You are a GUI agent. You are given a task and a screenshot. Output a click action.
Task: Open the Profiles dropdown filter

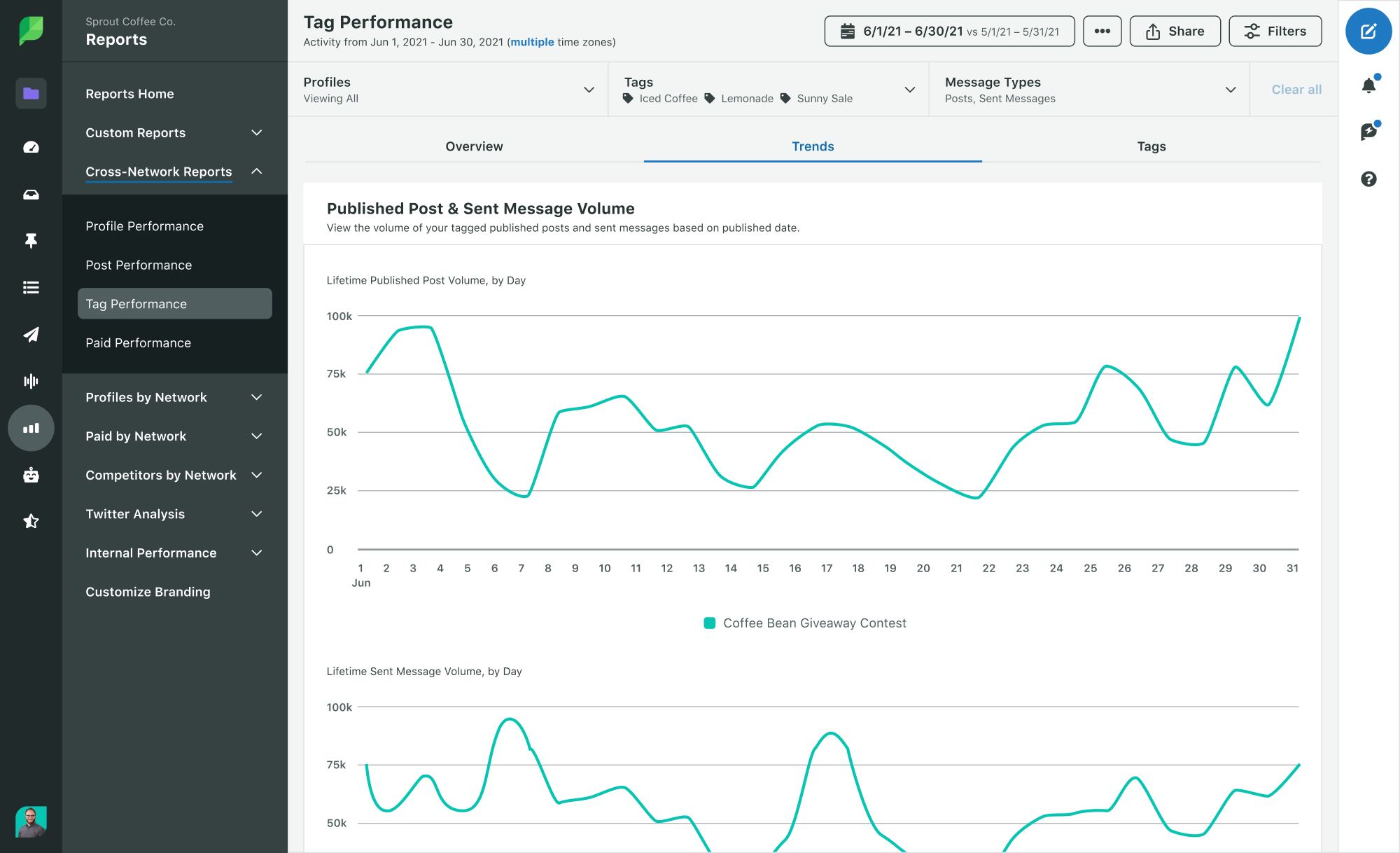tap(590, 89)
